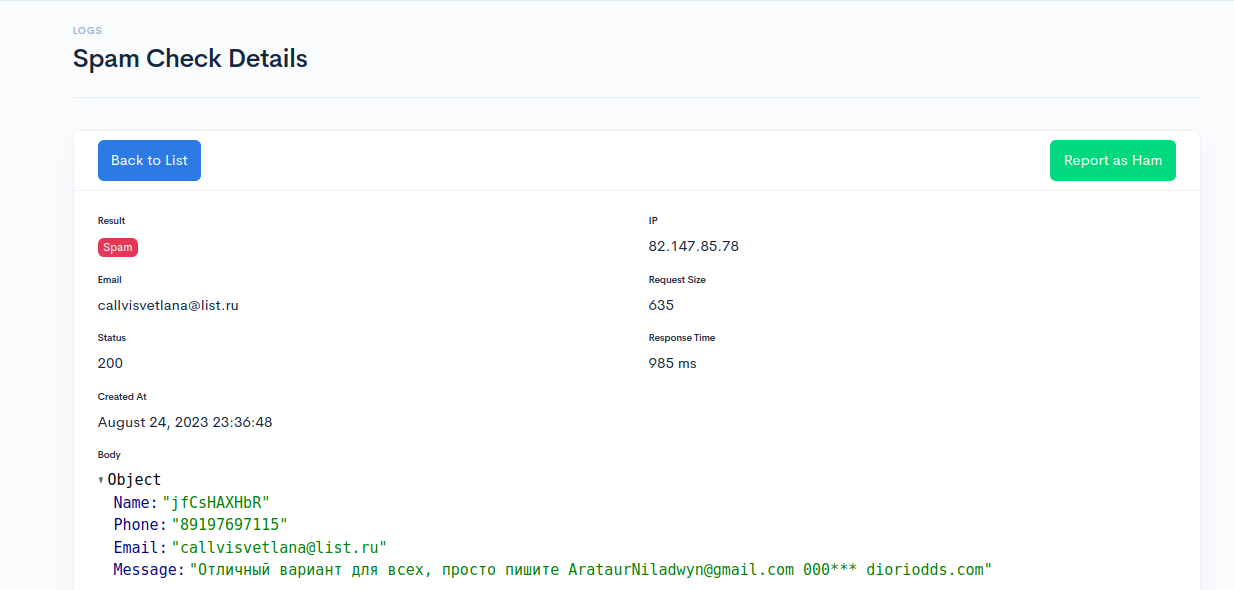Select the email callvisvetlana@list.ru

[x=167, y=305]
